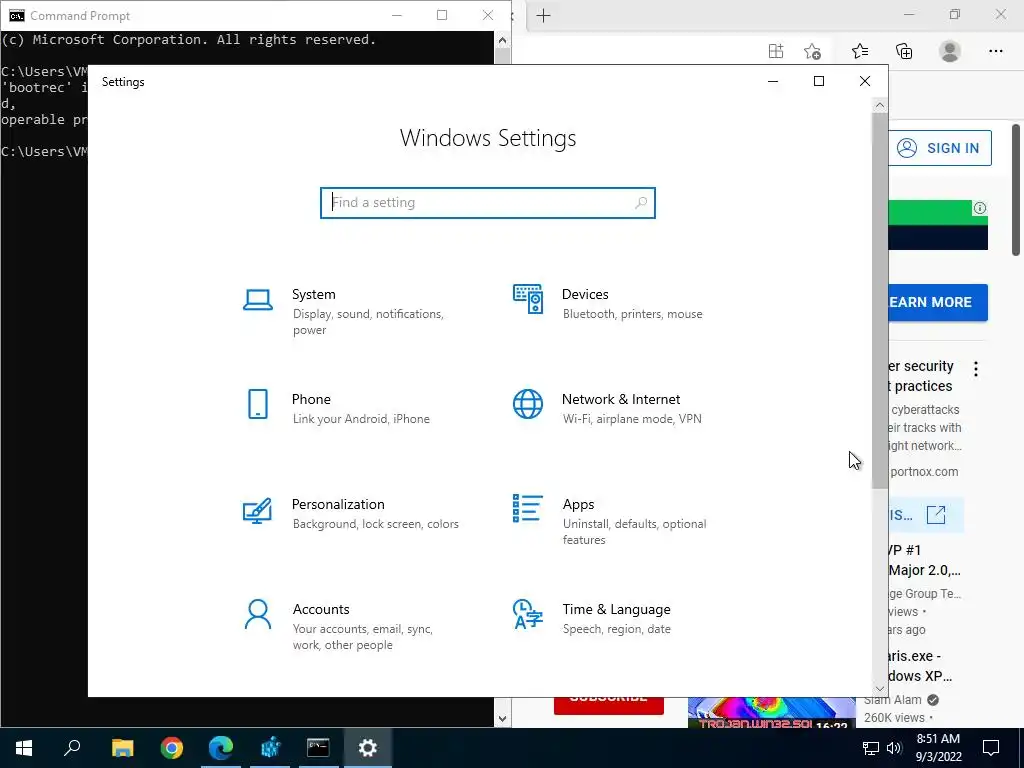Click the "Link your Android, iPhone" description
Image resolution: width=1024 pixels, height=768 pixels.
click(361, 419)
